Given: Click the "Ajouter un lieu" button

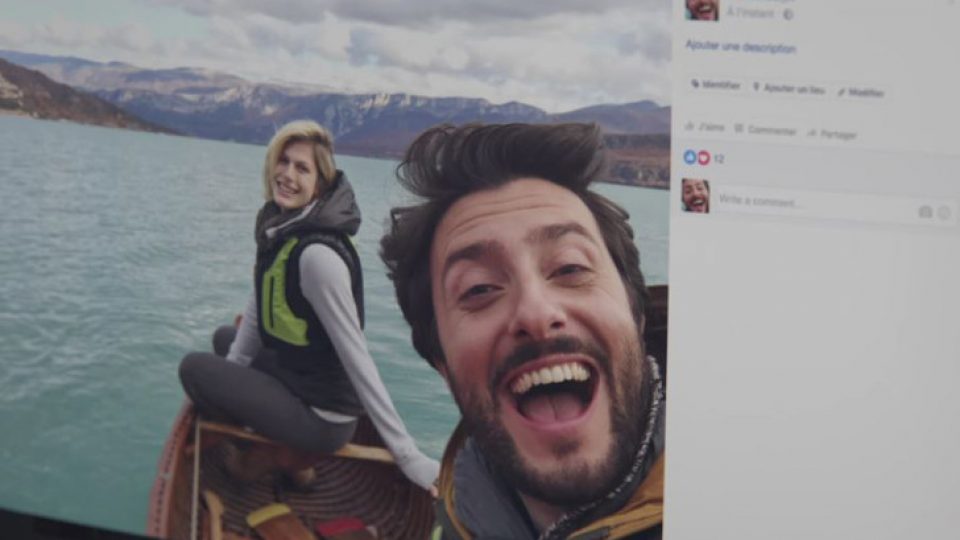Looking at the screenshot, I should [x=789, y=89].
